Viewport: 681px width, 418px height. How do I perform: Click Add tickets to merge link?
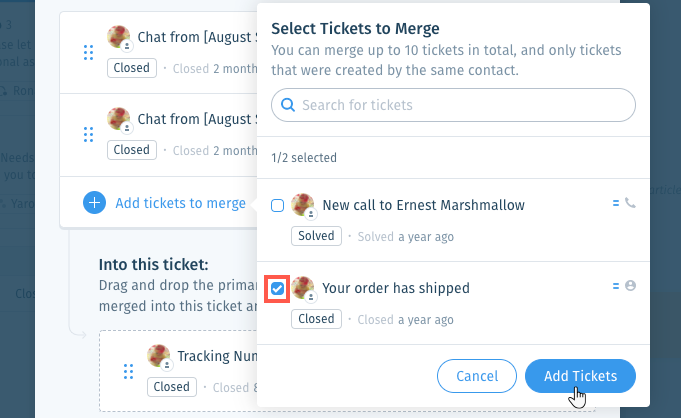click(180, 203)
